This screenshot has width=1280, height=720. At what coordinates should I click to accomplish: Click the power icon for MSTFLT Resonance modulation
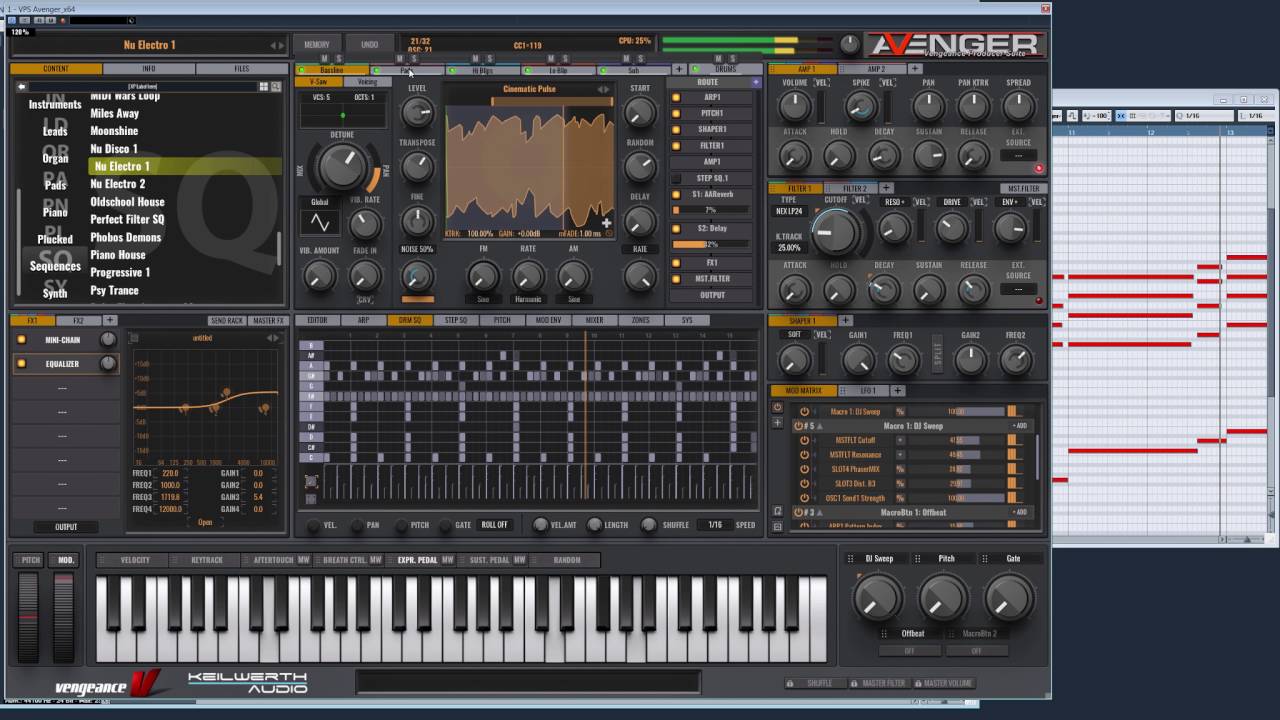[x=804, y=455]
